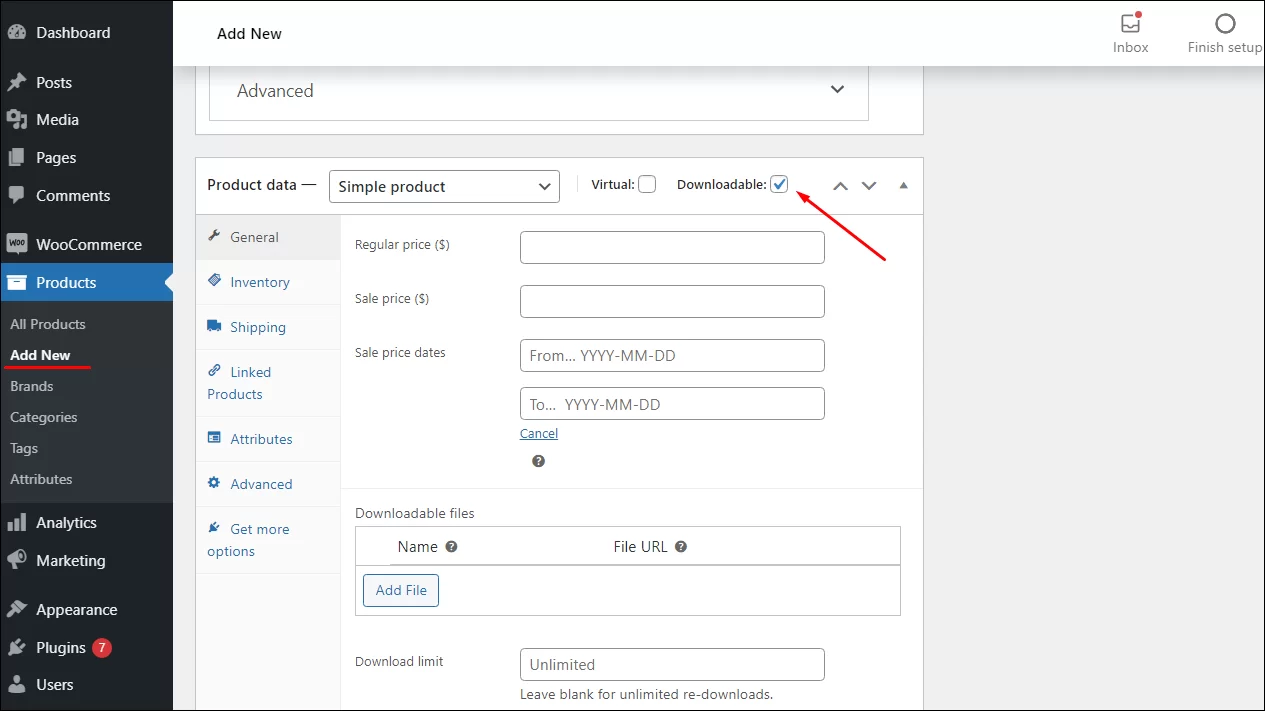Disable the Downloadable checkbox
This screenshot has height=711, width=1265.
pyautogui.click(x=779, y=184)
